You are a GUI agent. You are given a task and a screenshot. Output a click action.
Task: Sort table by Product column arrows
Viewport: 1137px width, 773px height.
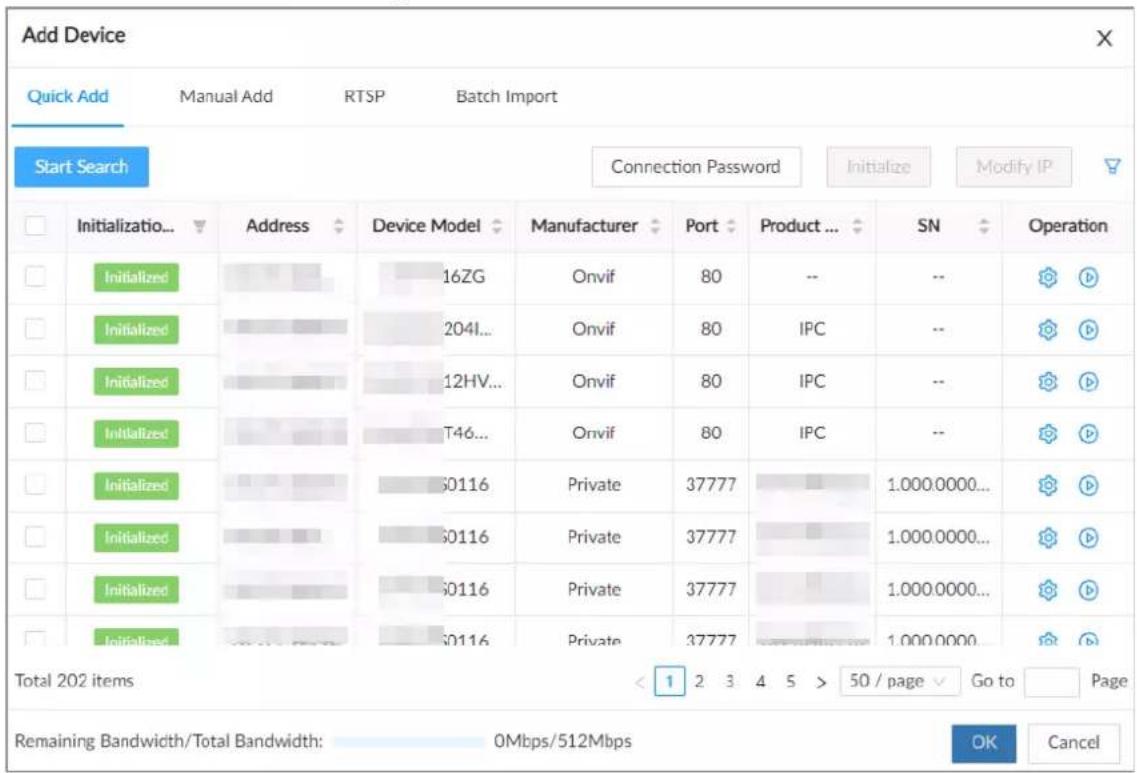tap(857, 226)
